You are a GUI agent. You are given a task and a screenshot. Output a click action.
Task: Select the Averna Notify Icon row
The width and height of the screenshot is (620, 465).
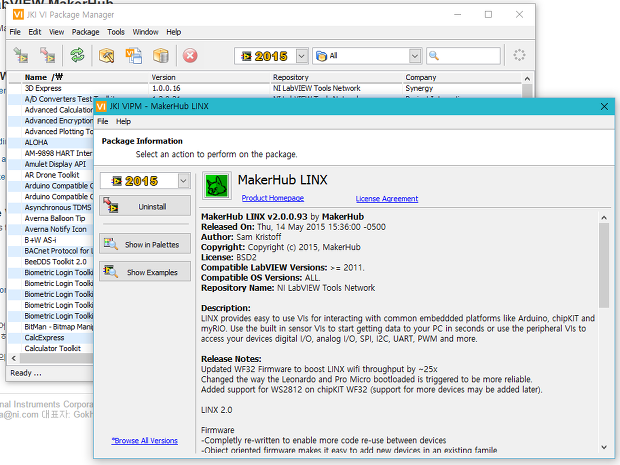point(51,229)
